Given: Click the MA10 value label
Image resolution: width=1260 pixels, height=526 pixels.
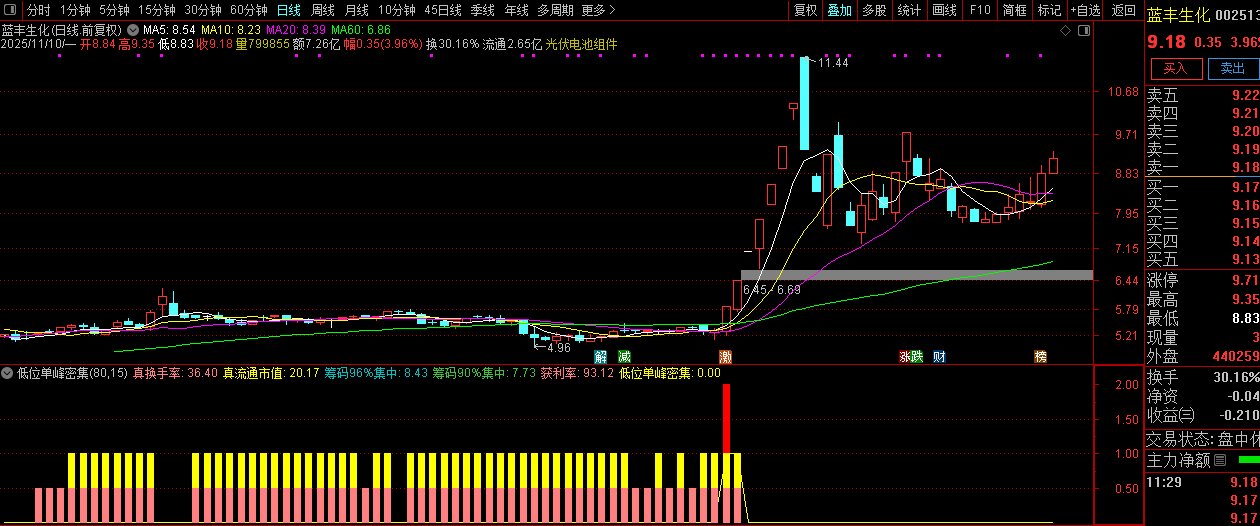Looking at the screenshot, I should click(231, 31).
